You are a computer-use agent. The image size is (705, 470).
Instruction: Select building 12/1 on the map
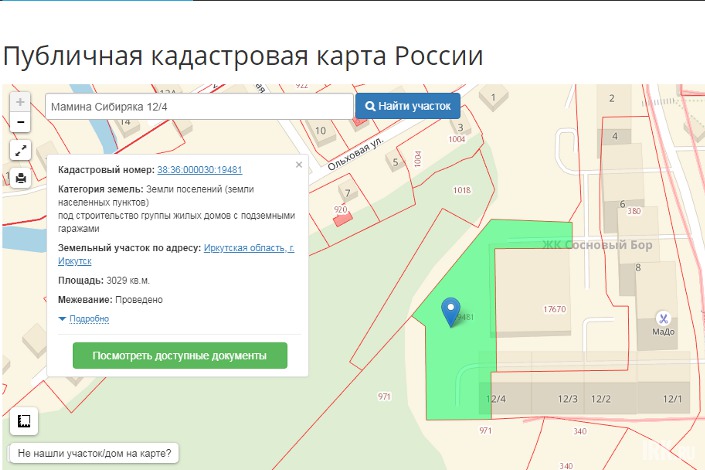(672, 399)
